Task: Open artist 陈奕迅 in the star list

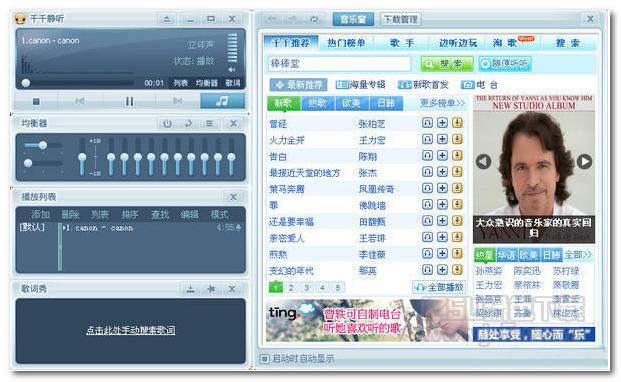Action: tap(526, 271)
